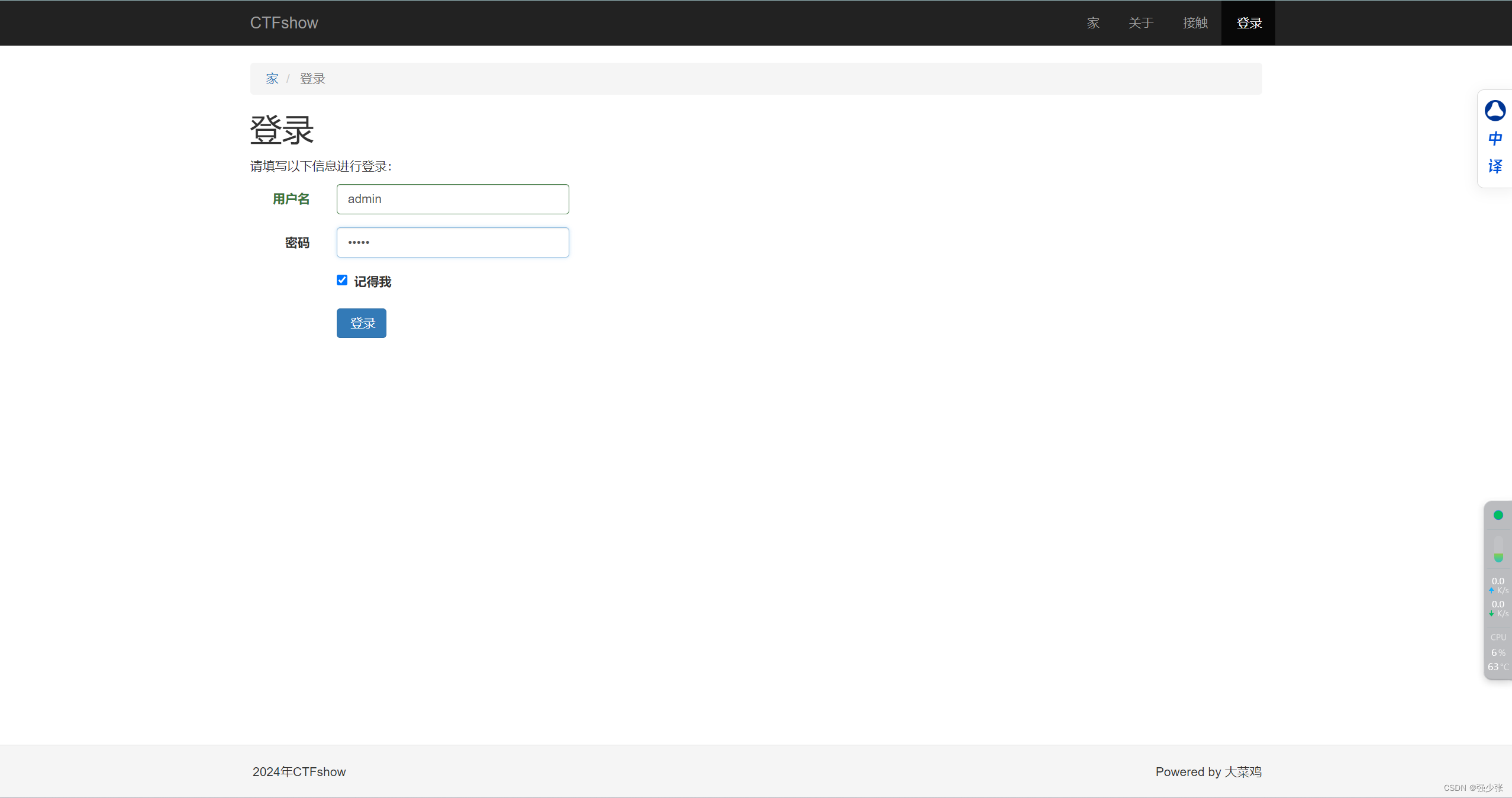Viewport: 1512px width, 798px height.
Task: Click the 2024年CTFshow footer text
Action: [x=299, y=772]
